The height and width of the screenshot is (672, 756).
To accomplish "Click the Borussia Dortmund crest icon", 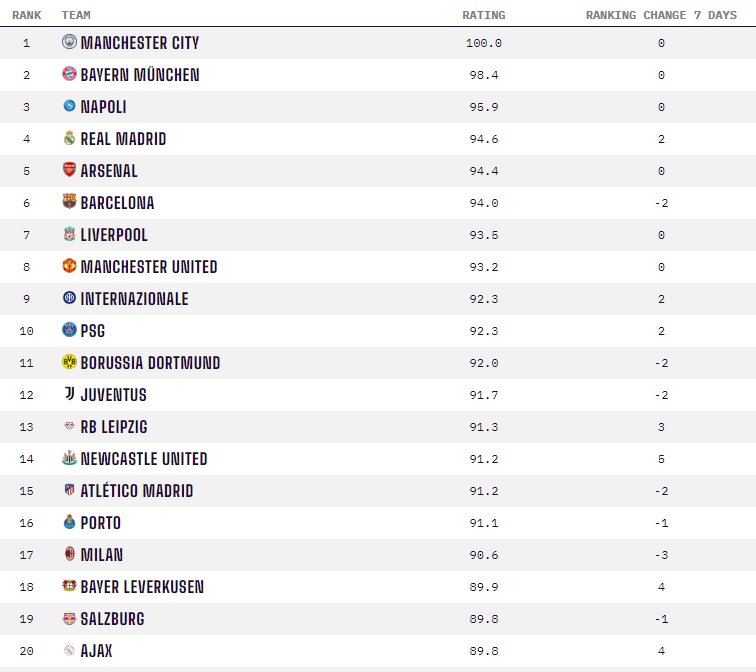I will [x=69, y=363].
